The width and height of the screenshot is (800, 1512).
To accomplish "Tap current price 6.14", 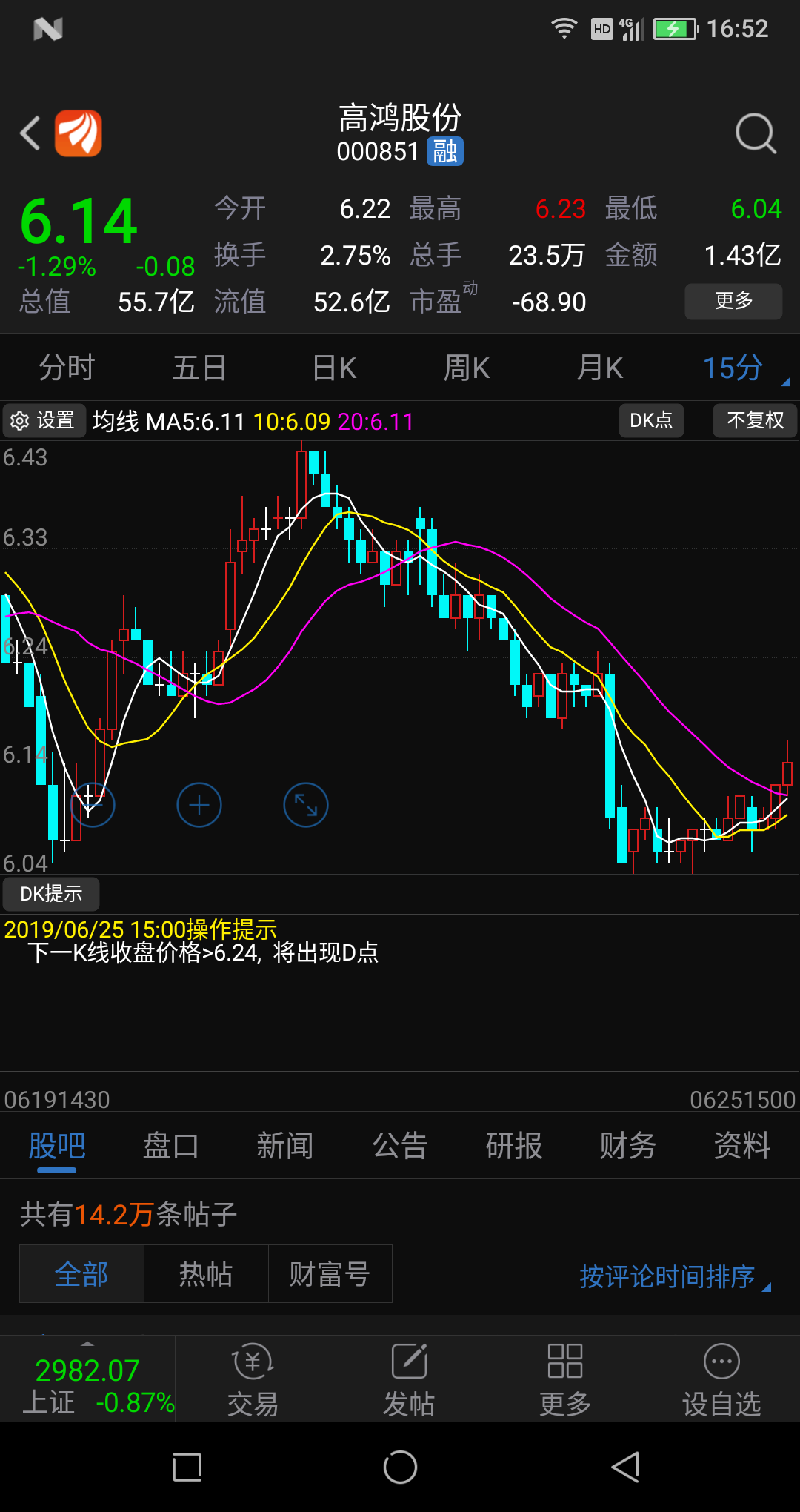I will click(79, 221).
